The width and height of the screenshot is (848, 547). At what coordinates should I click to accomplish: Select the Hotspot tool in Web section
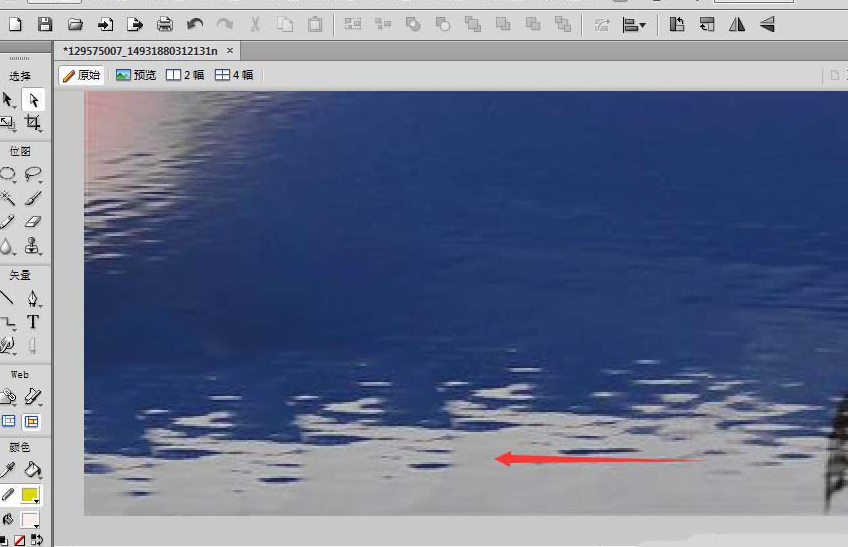point(8,397)
